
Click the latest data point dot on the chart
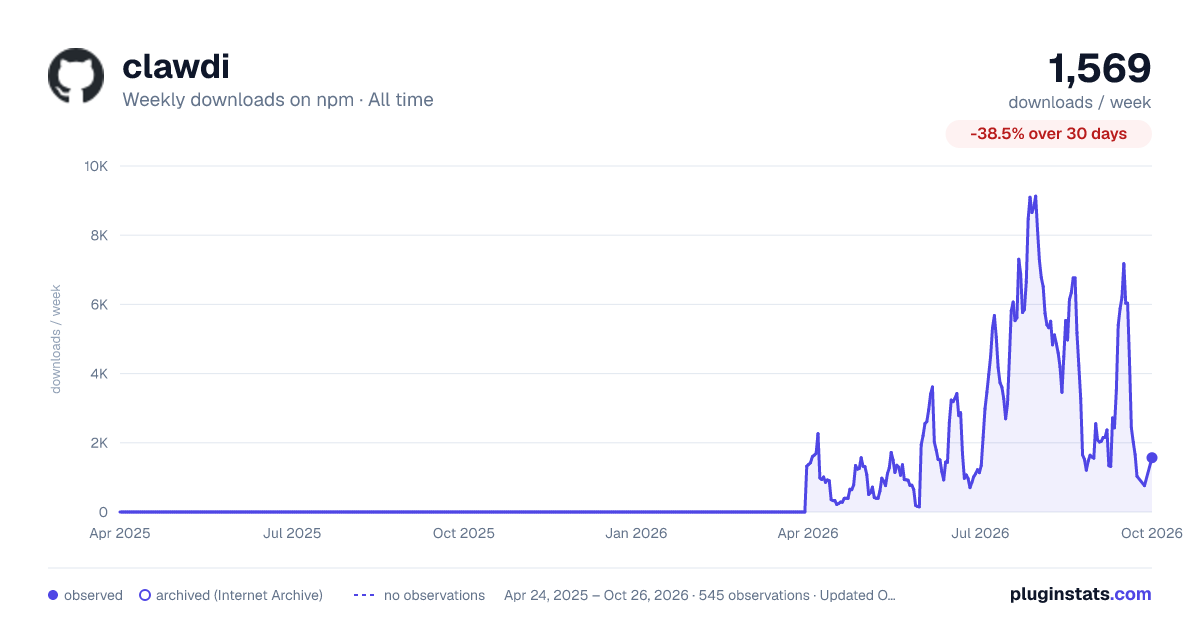1152,457
